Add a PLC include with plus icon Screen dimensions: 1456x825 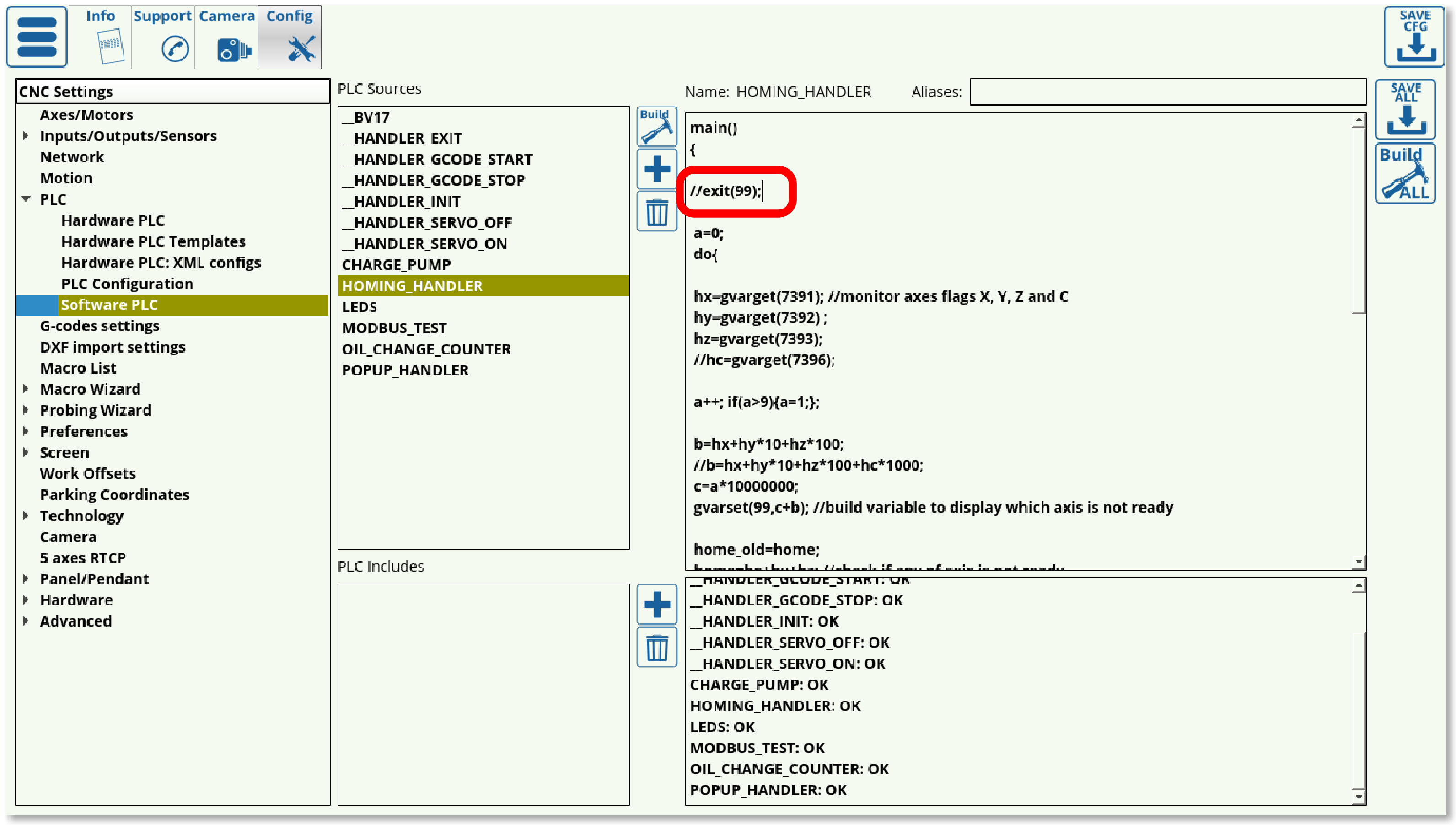pyautogui.click(x=656, y=604)
